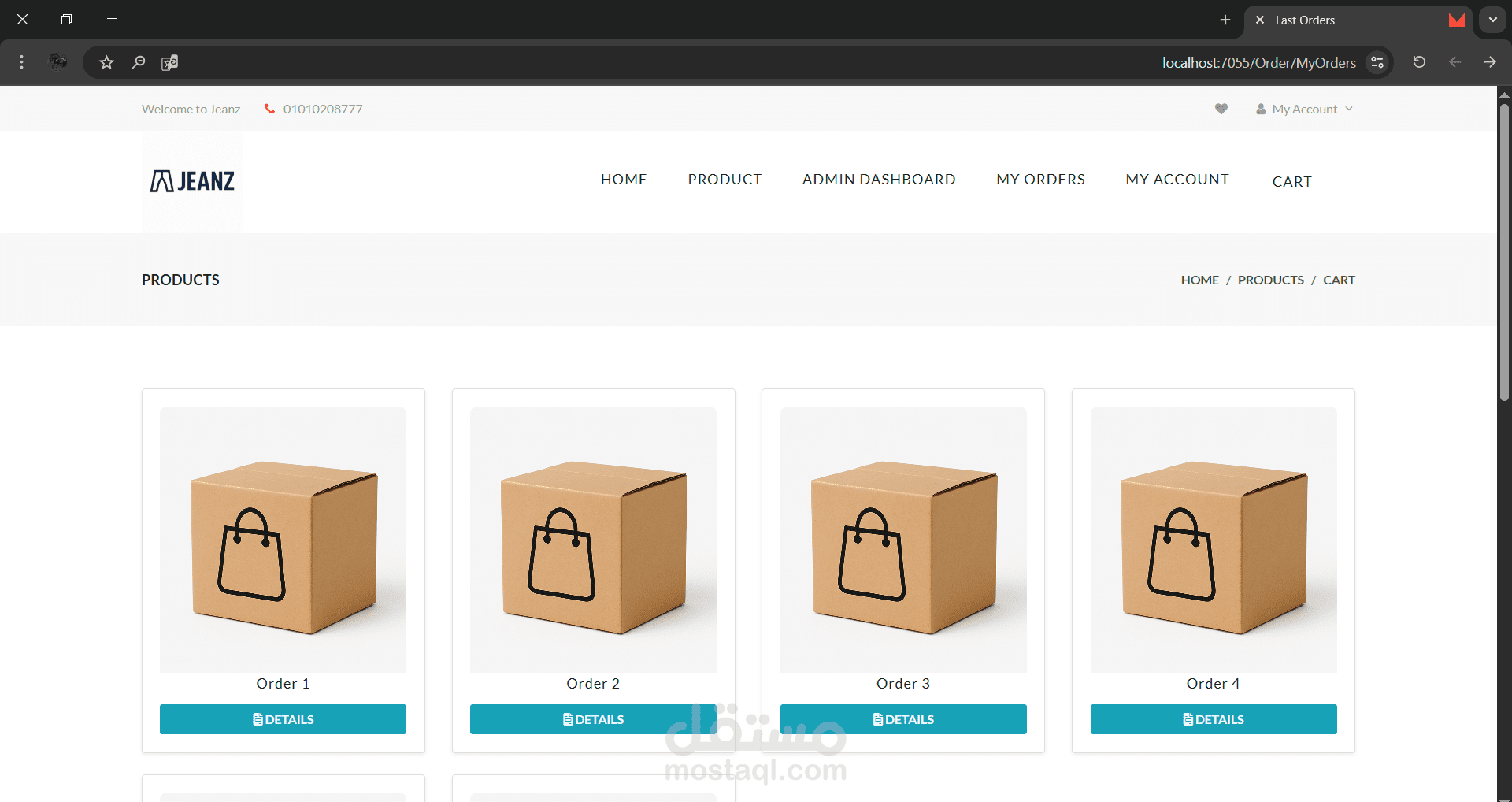The height and width of the screenshot is (802, 1512).
Task: Follow the HOME breadcrumb link
Action: tap(1199, 280)
